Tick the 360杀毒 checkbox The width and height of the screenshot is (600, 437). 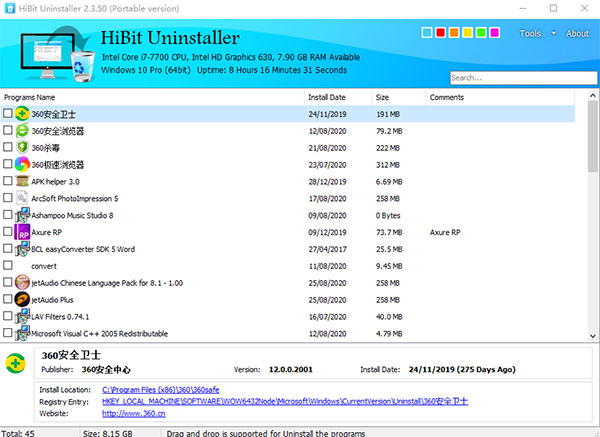point(8,147)
